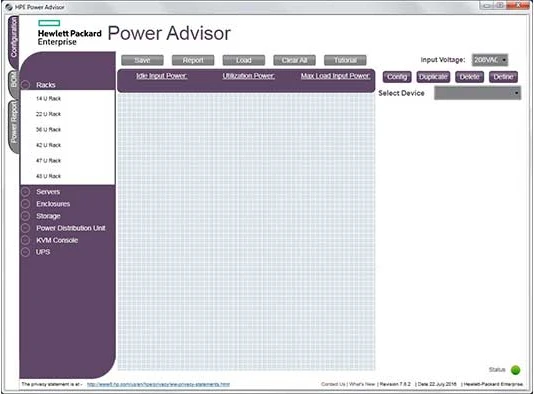Open the privacy statement link
Image resolution: width=534 pixels, height=394 pixels.
pyautogui.click(x=158, y=384)
